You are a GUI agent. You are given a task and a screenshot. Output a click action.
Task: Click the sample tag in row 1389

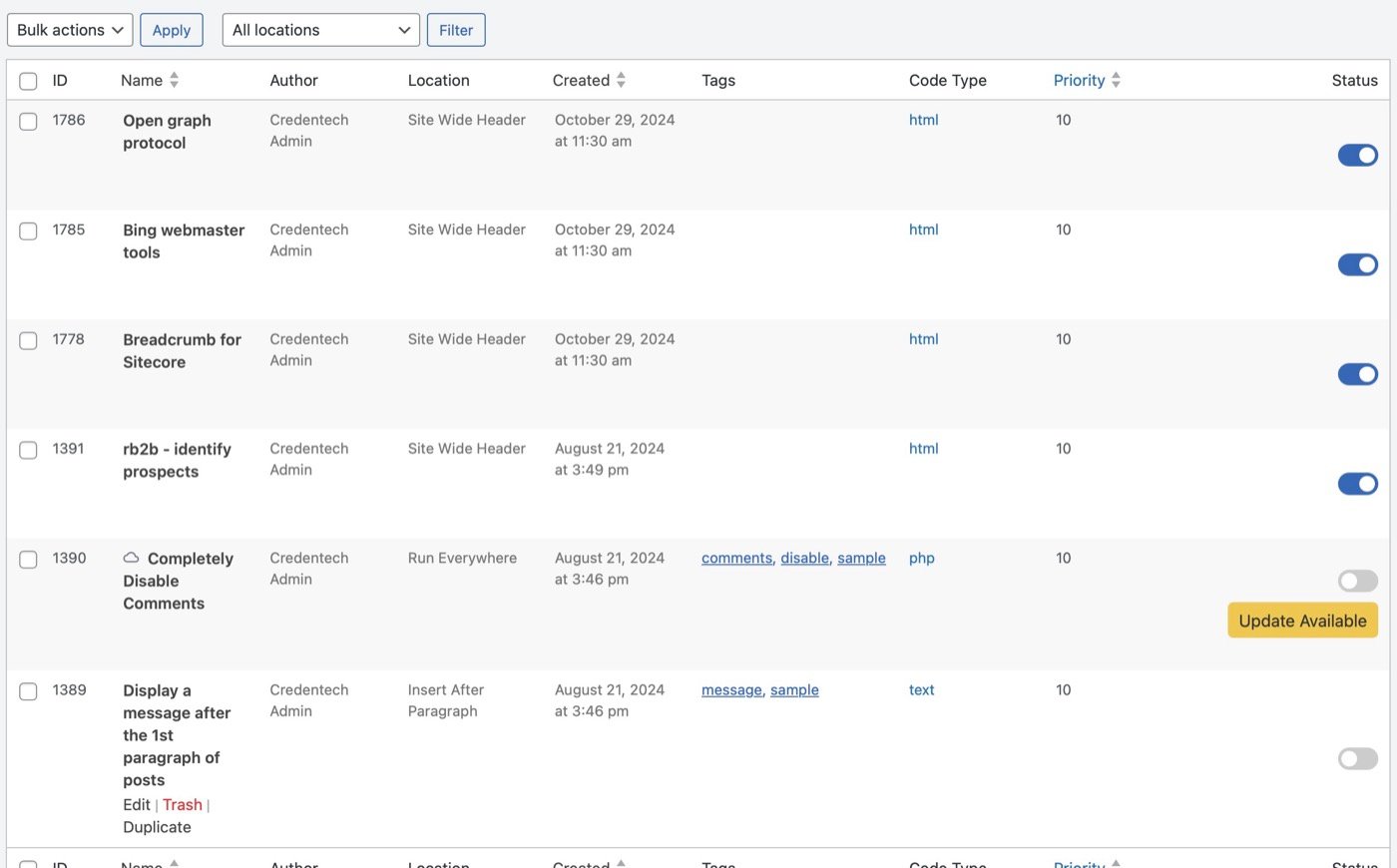click(794, 689)
